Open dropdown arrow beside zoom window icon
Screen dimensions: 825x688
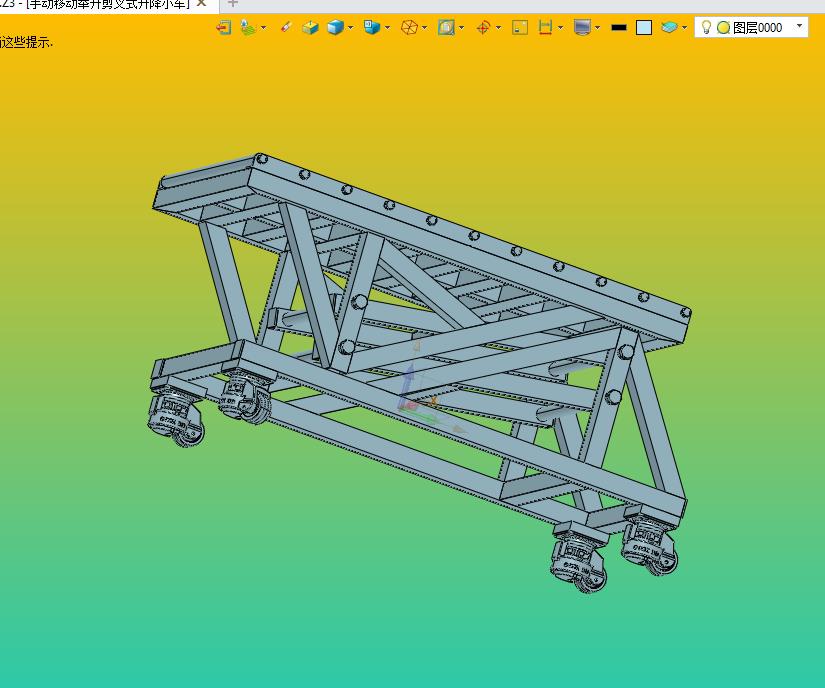pyautogui.click(x=461, y=28)
